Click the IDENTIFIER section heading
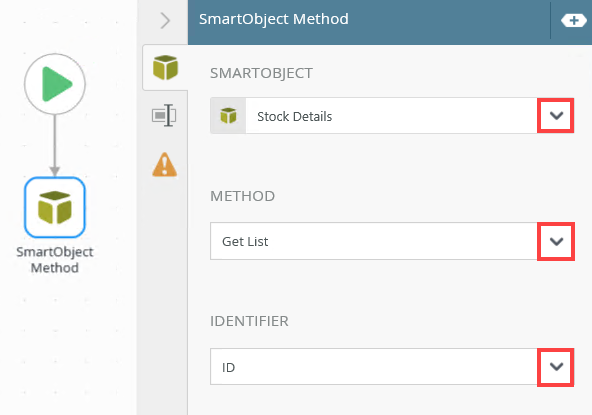Image resolution: width=592 pixels, height=415 pixels. [249, 321]
